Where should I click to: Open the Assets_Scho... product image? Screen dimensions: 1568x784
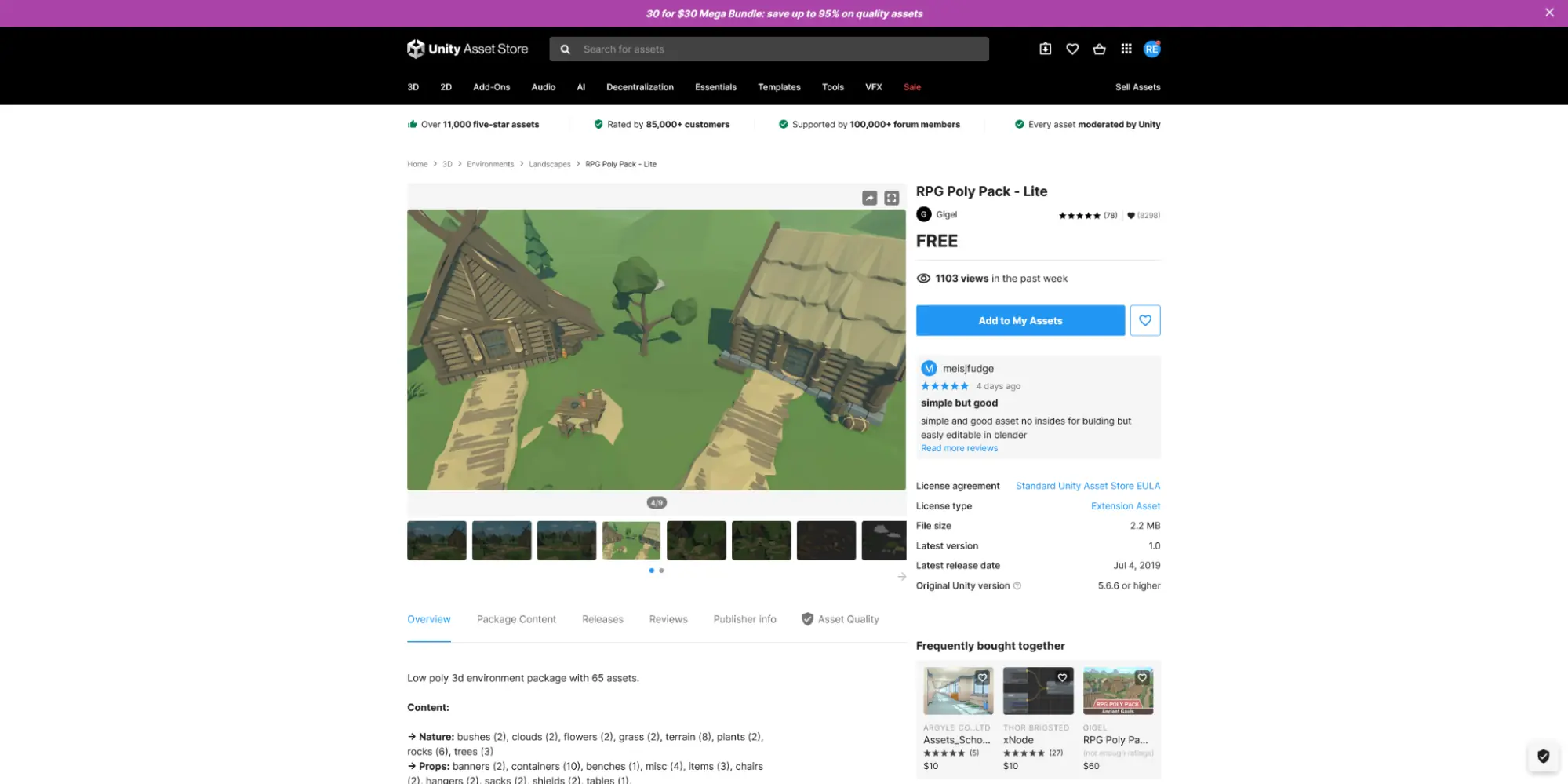tap(958, 691)
